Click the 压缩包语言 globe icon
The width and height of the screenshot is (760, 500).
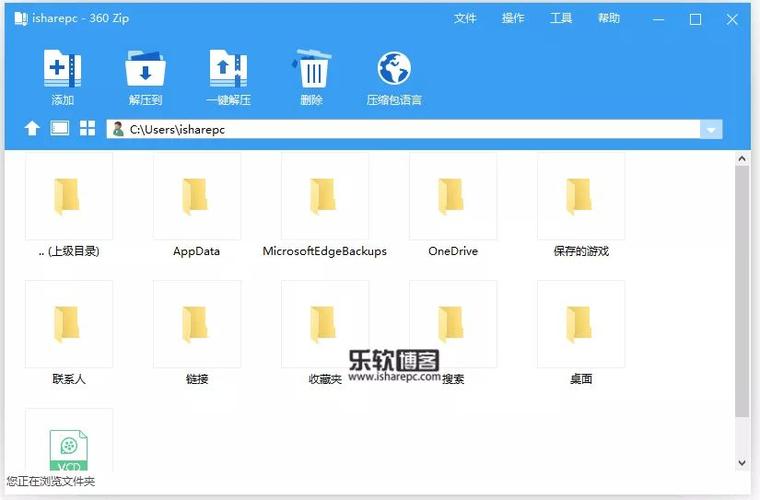(x=394, y=68)
